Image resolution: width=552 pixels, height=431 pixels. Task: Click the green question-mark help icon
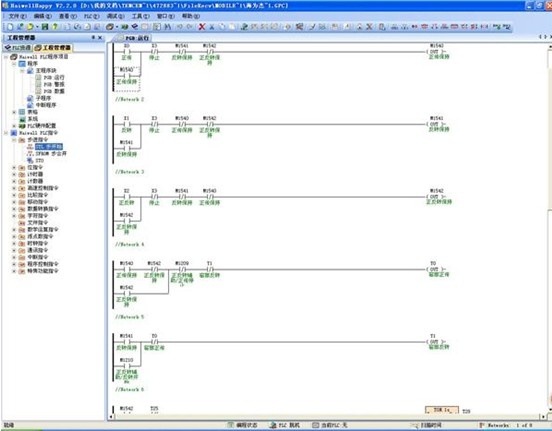click(55, 27)
